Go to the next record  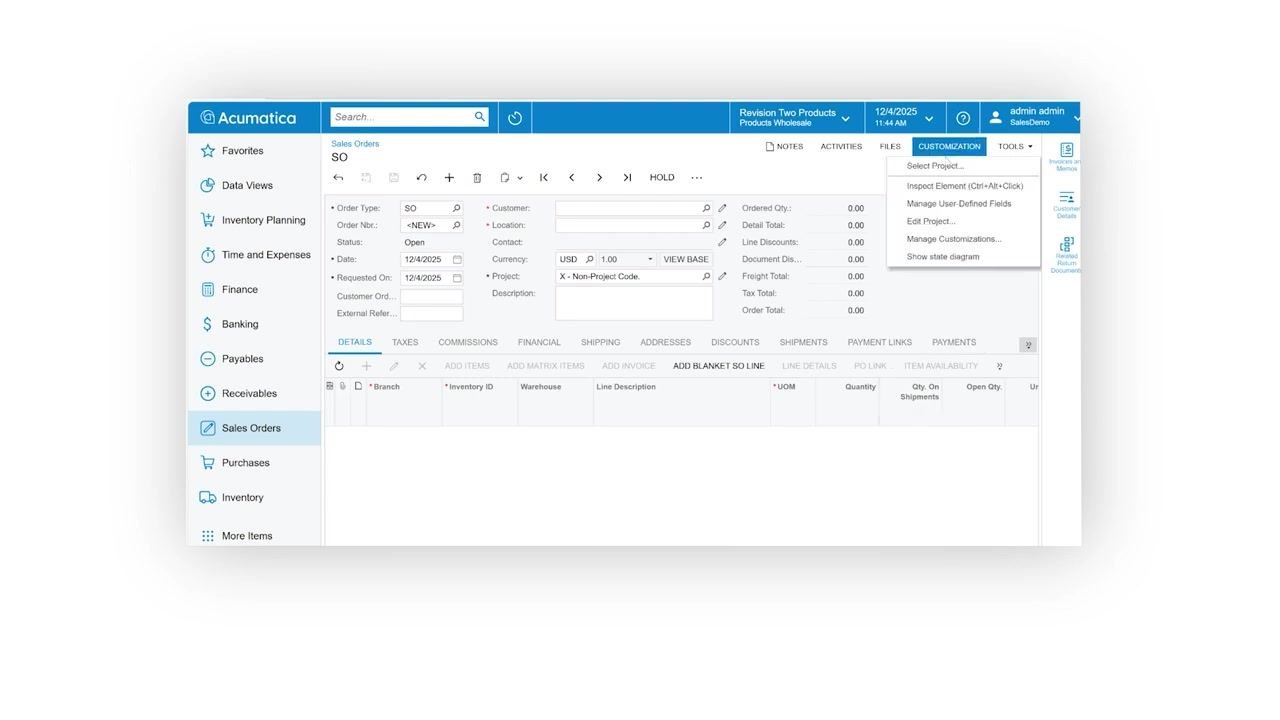click(x=599, y=178)
